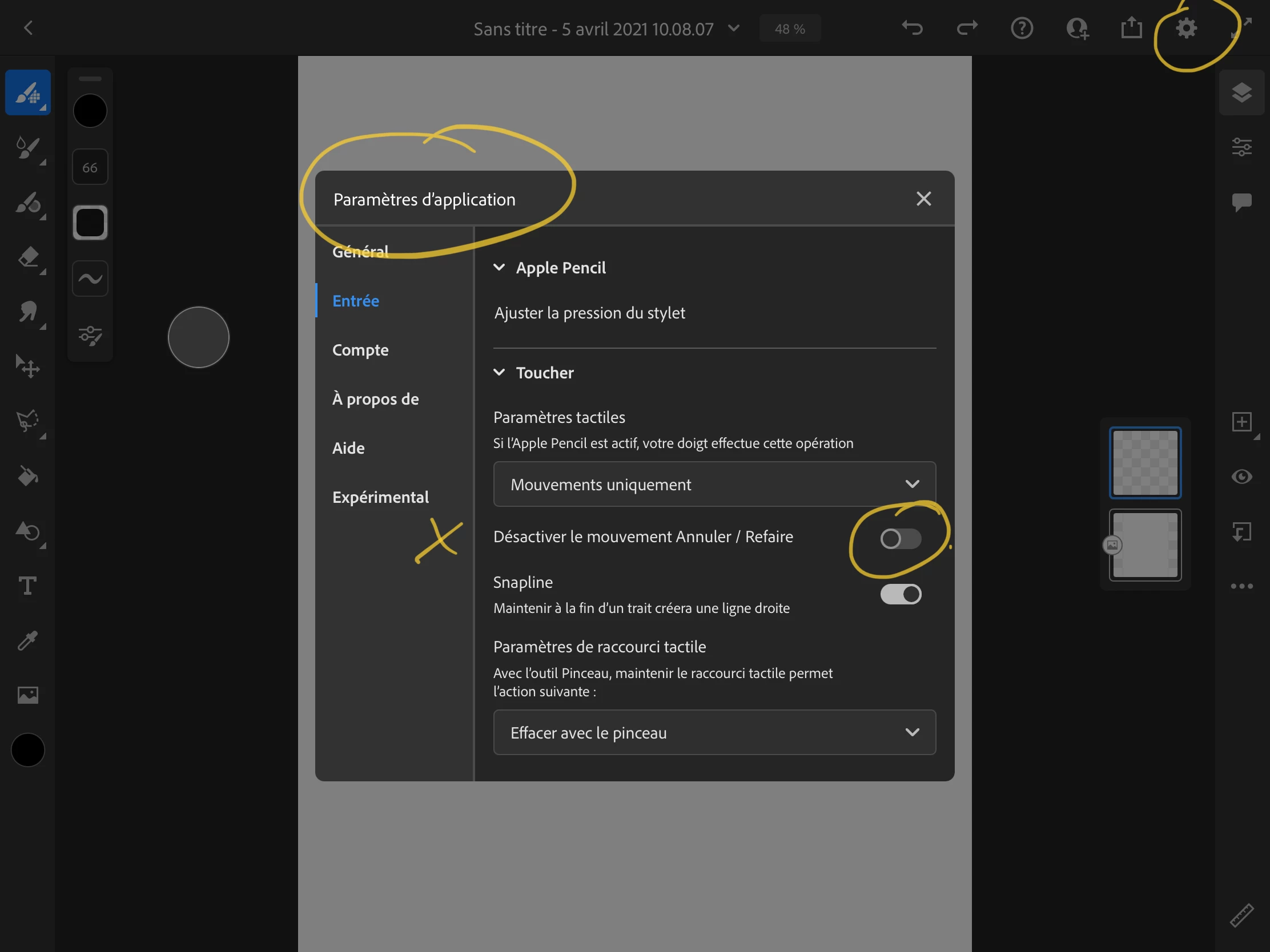The image size is (1270, 952).
Task: Pick the Eyedropper tool
Action: tap(27, 640)
